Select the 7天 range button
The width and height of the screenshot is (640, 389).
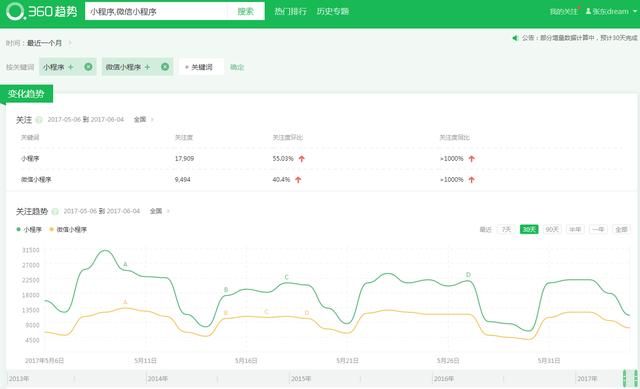click(506, 229)
